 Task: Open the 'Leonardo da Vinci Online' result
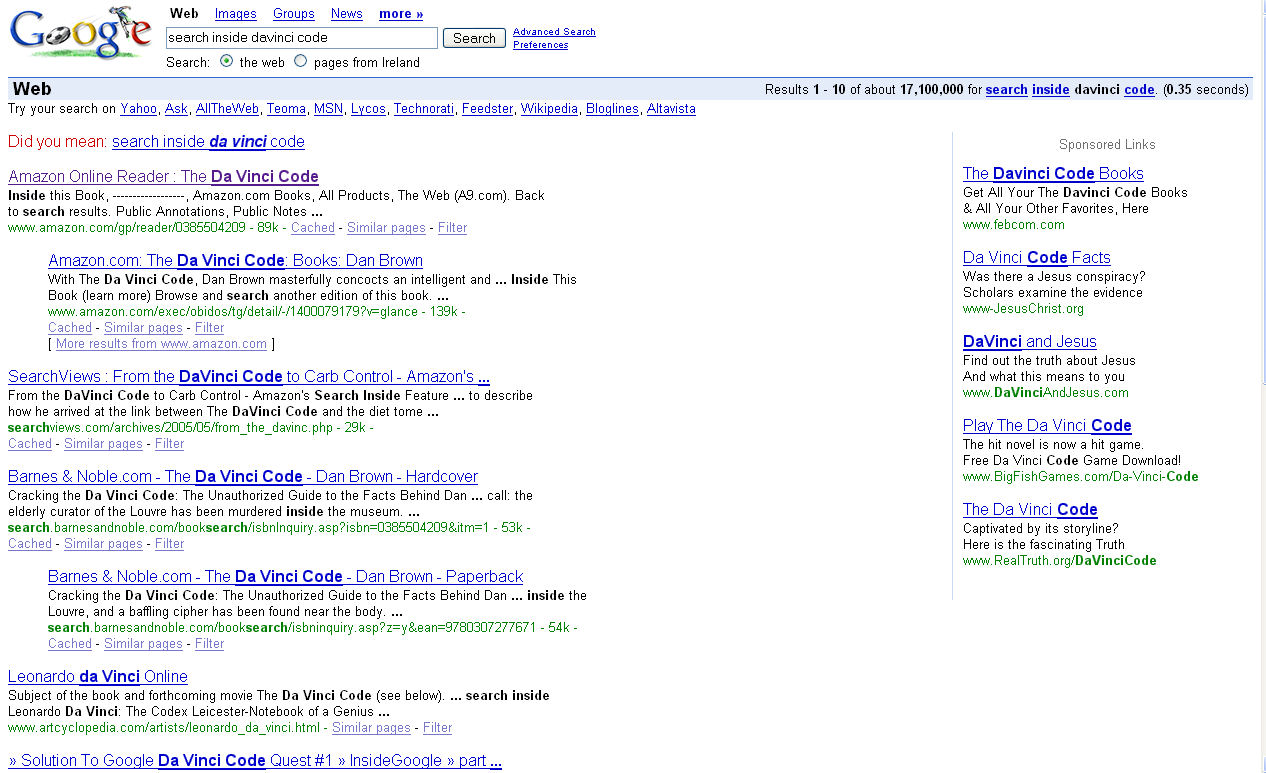coord(98,677)
